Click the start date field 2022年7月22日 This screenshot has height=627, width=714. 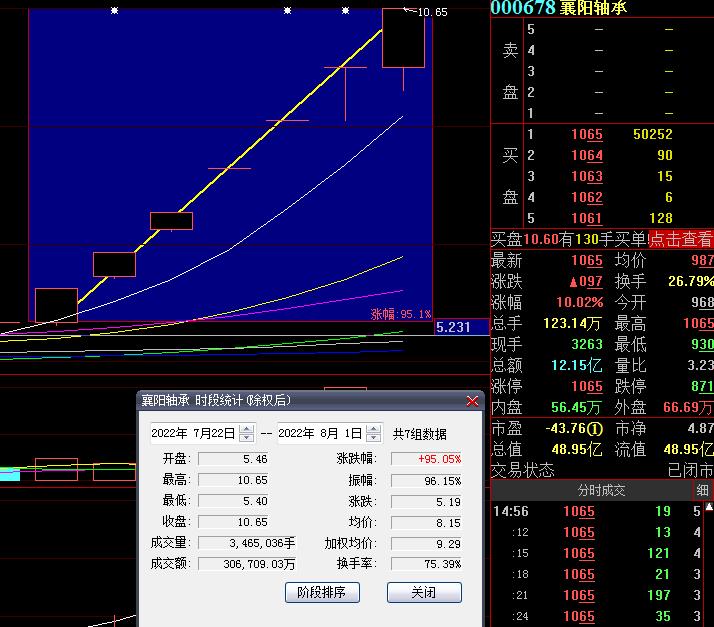(x=193, y=434)
